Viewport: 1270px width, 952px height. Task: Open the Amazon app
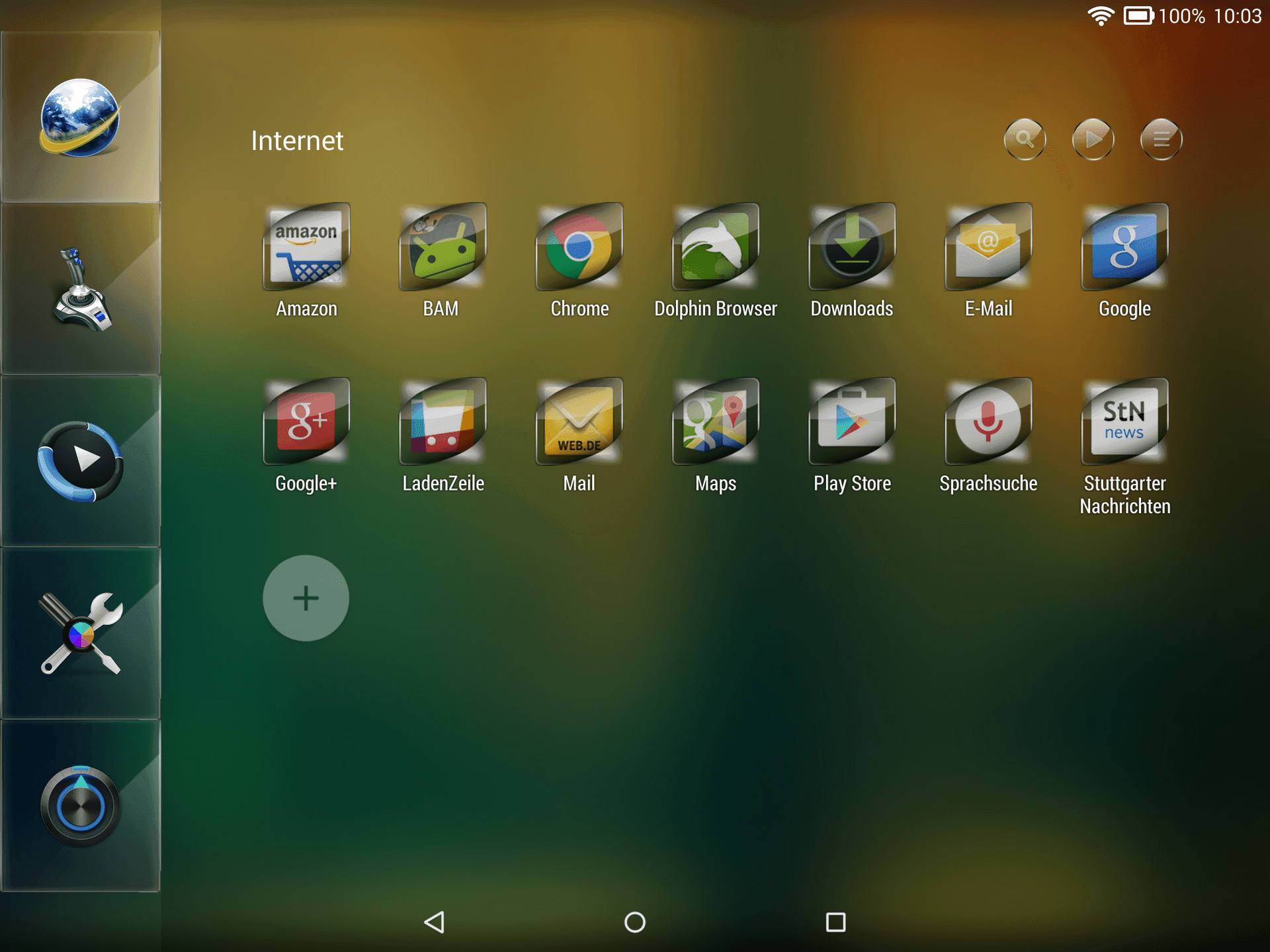[306, 247]
